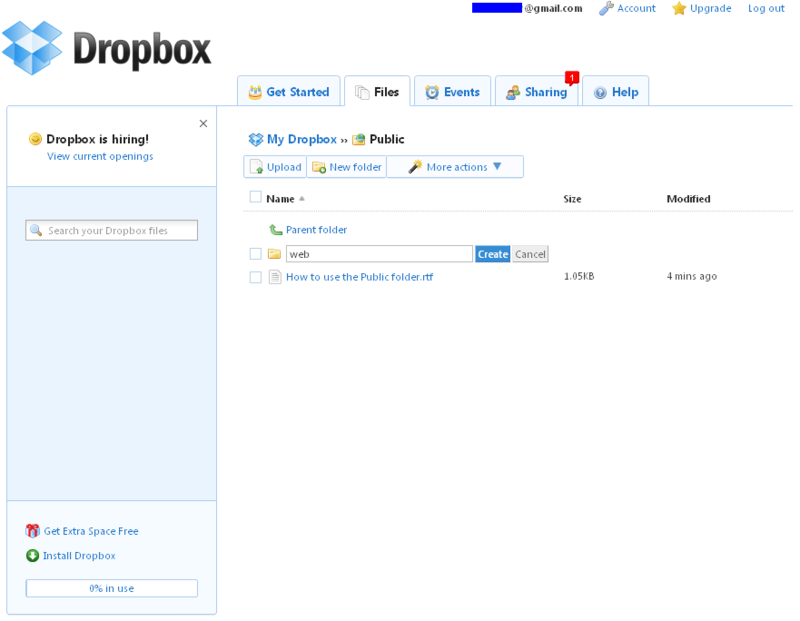Dismiss the Dropbox is hiring notice
Viewport: 800px width, 621px height.
click(x=203, y=123)
